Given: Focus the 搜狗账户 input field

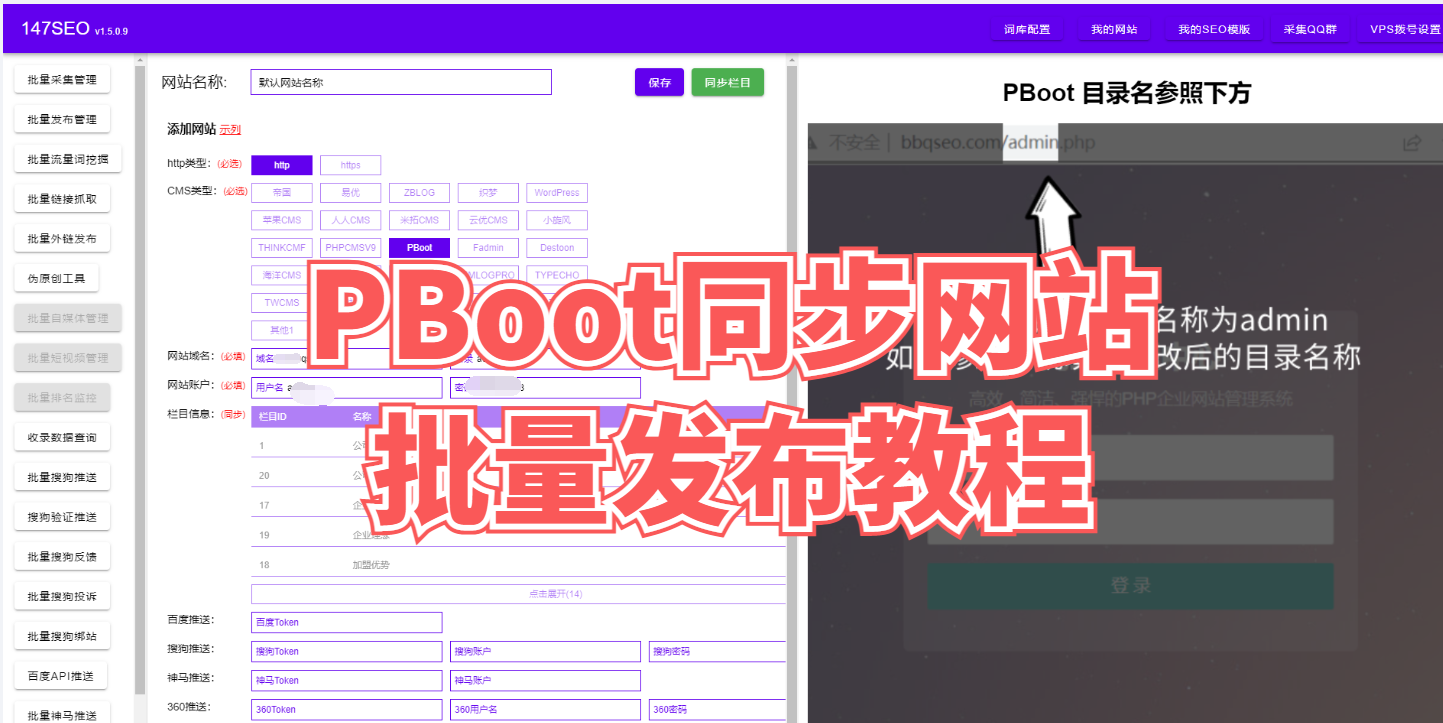Looking at the screenshot, I should tap(545, 651).
